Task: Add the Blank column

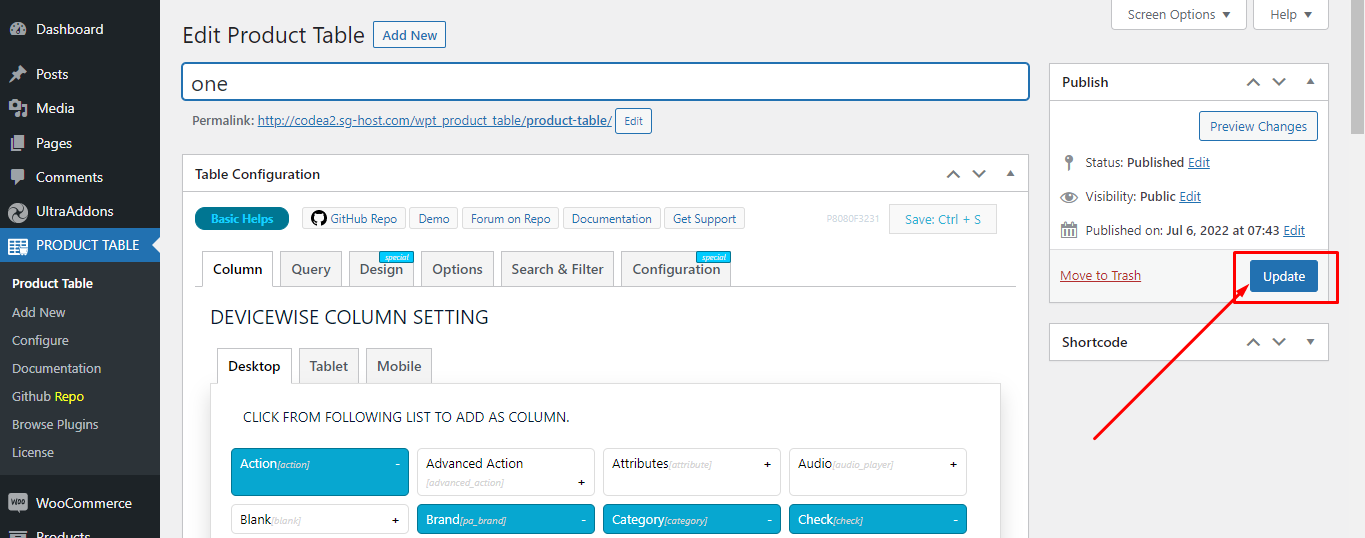Action: click(395, 520)
